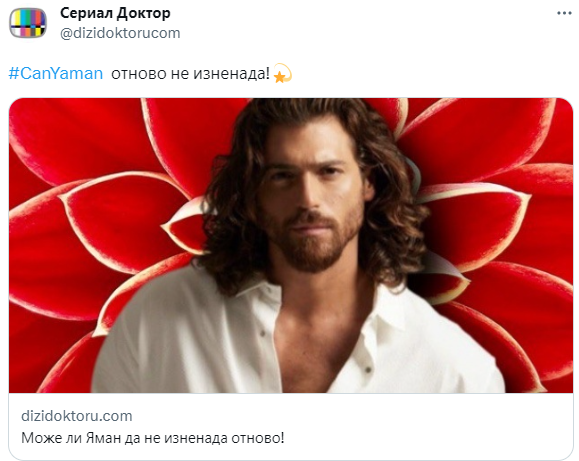Open headline Може ли Яман да не изненада отново
The width and height of the screenshot is (579, 461).
coord(153,438)
